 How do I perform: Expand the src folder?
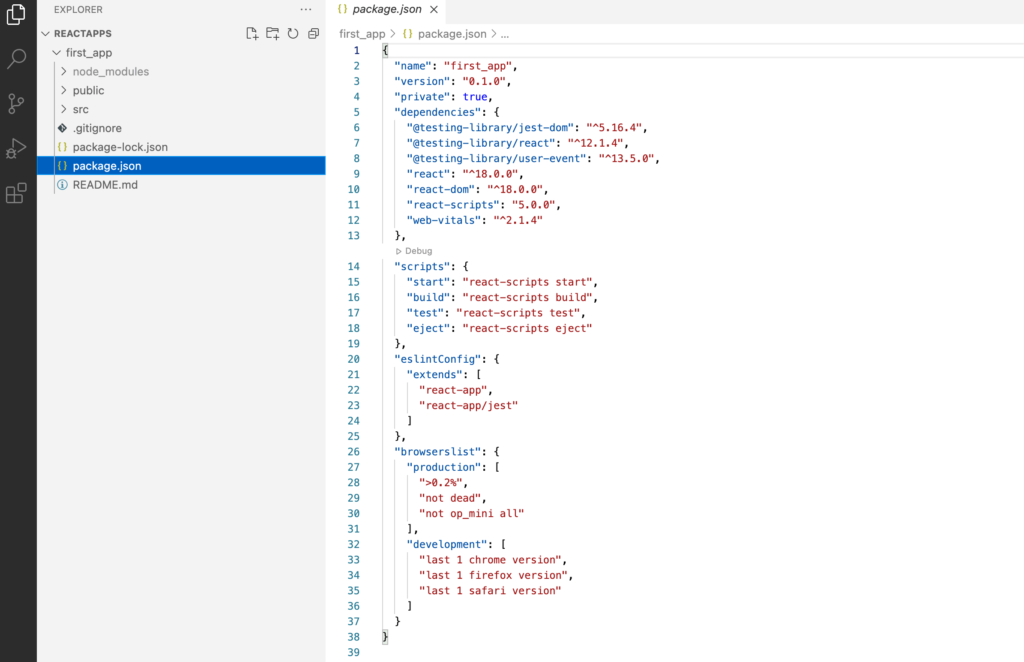[x=80, y=109]
